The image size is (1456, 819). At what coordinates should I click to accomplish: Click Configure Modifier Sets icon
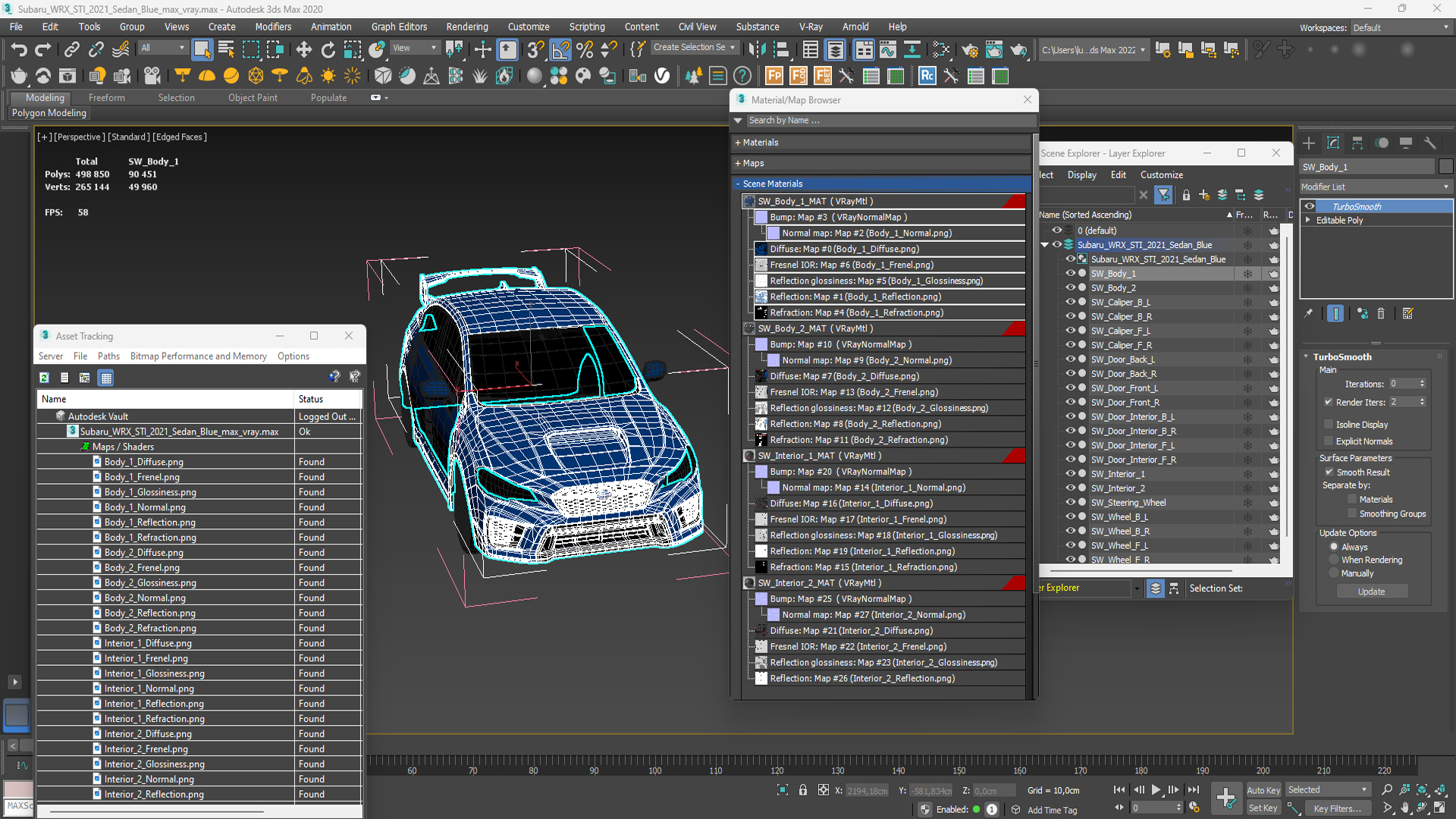[1407, 313]
